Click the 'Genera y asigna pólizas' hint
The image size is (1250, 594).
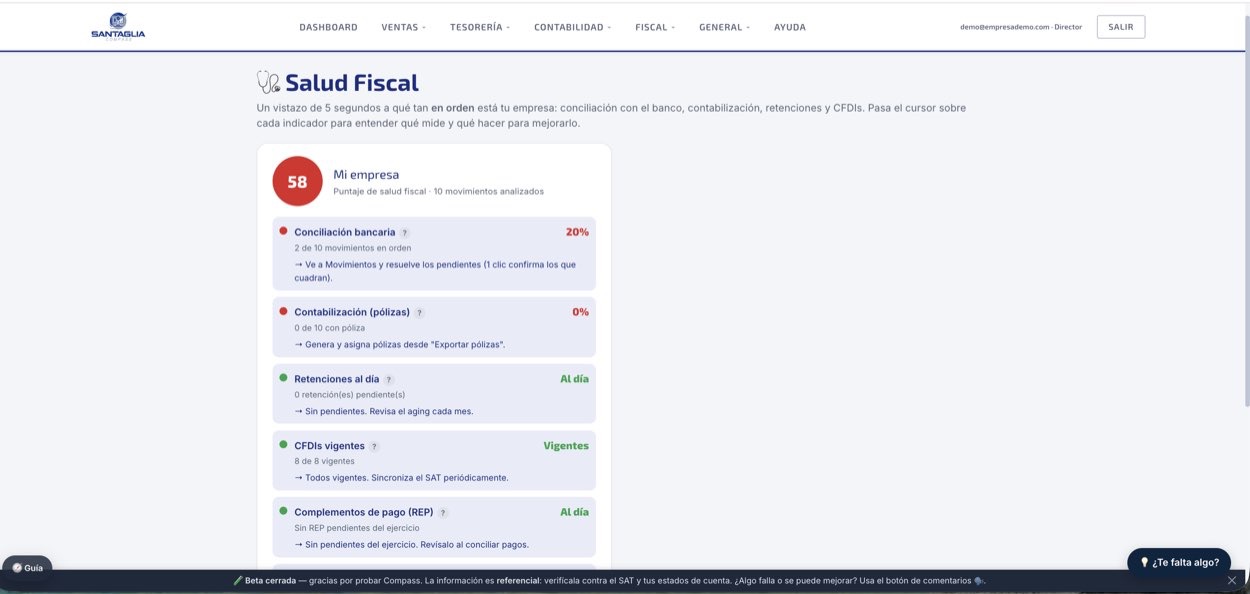400,344
